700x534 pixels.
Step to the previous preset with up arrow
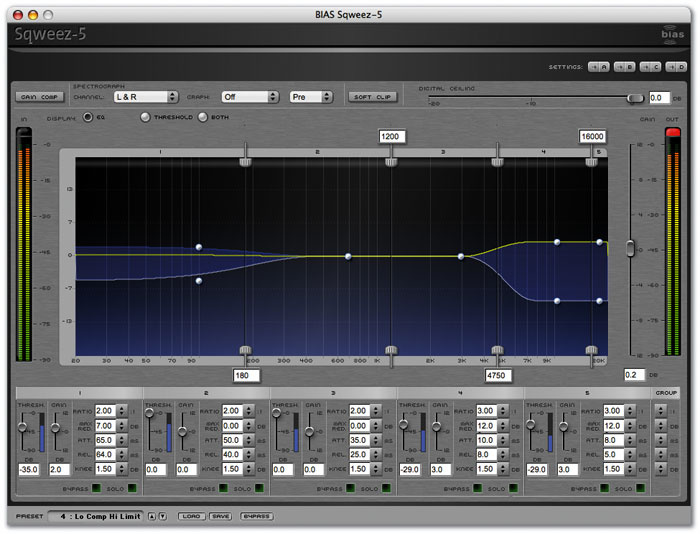(x=152, y=516)
